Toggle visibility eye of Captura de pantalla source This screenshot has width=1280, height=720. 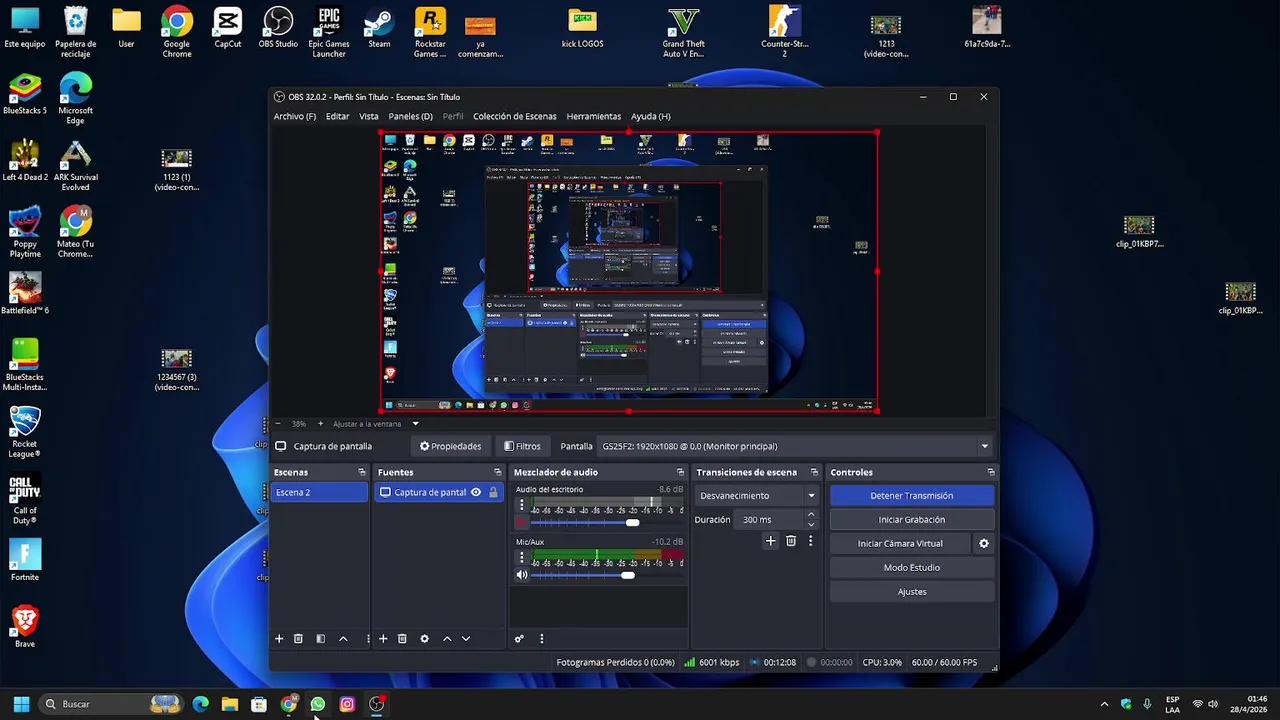476,492
